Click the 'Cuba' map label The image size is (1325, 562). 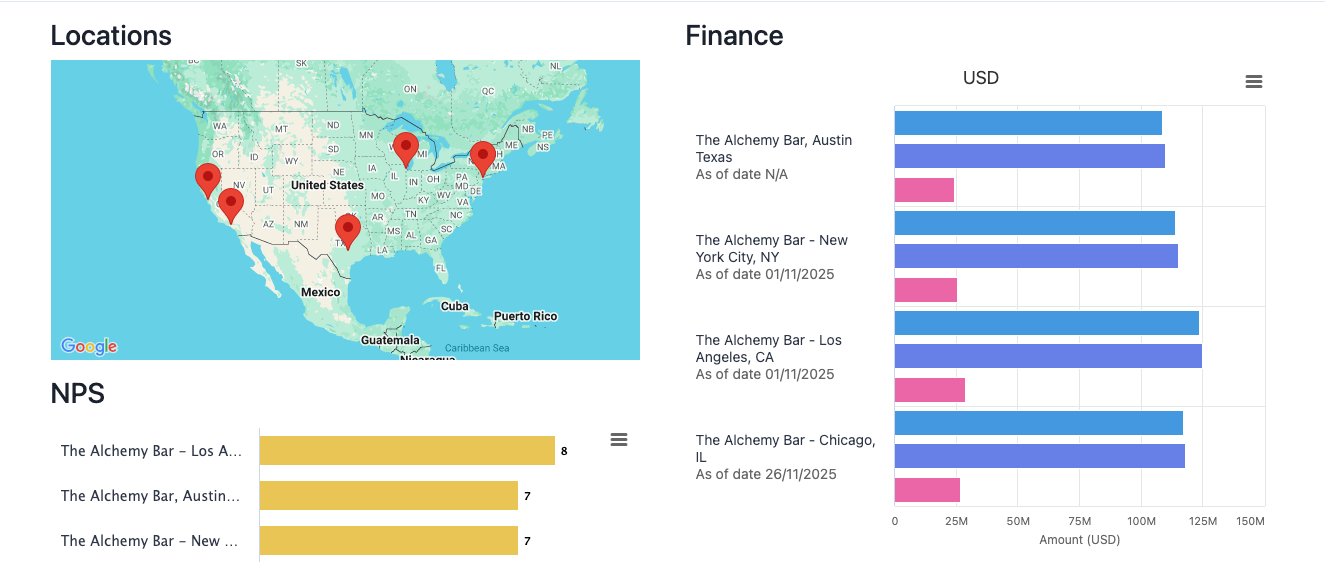(455, 306)
